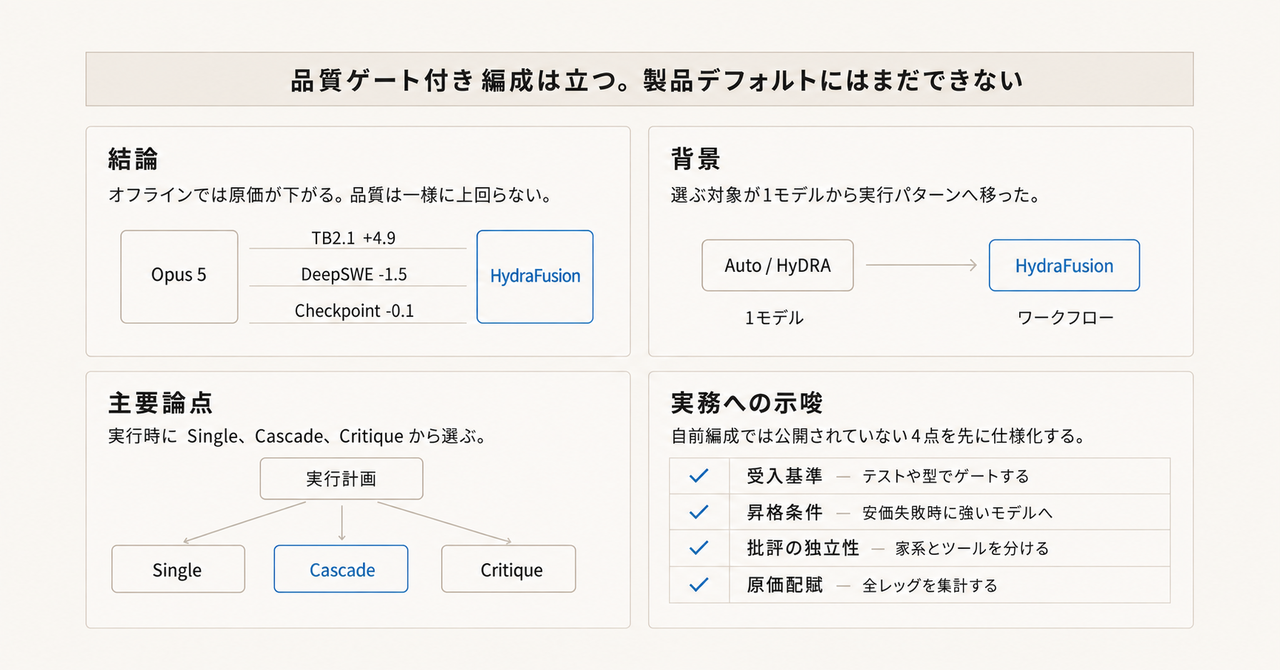Select the highlighted Cascade node
The height and width of the screenshot is (670, 1280).
[x=342, y=570]
